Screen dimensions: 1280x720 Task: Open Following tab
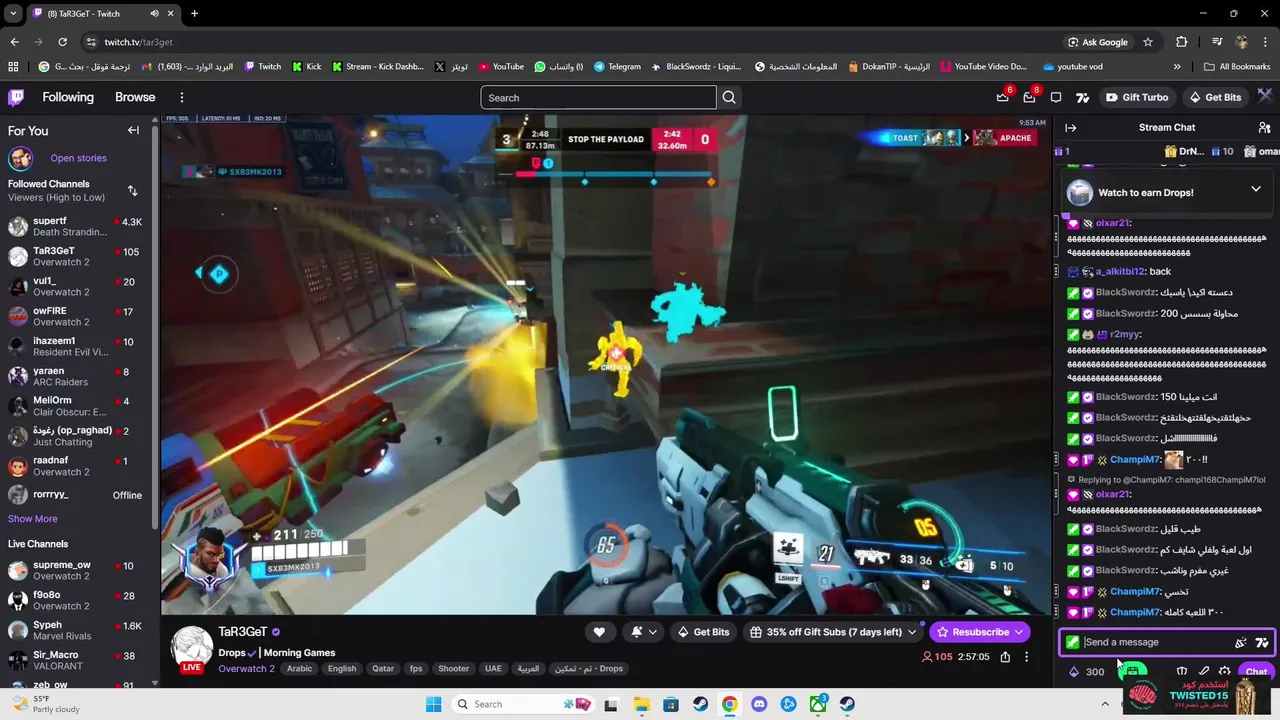(x=68, y=97)
